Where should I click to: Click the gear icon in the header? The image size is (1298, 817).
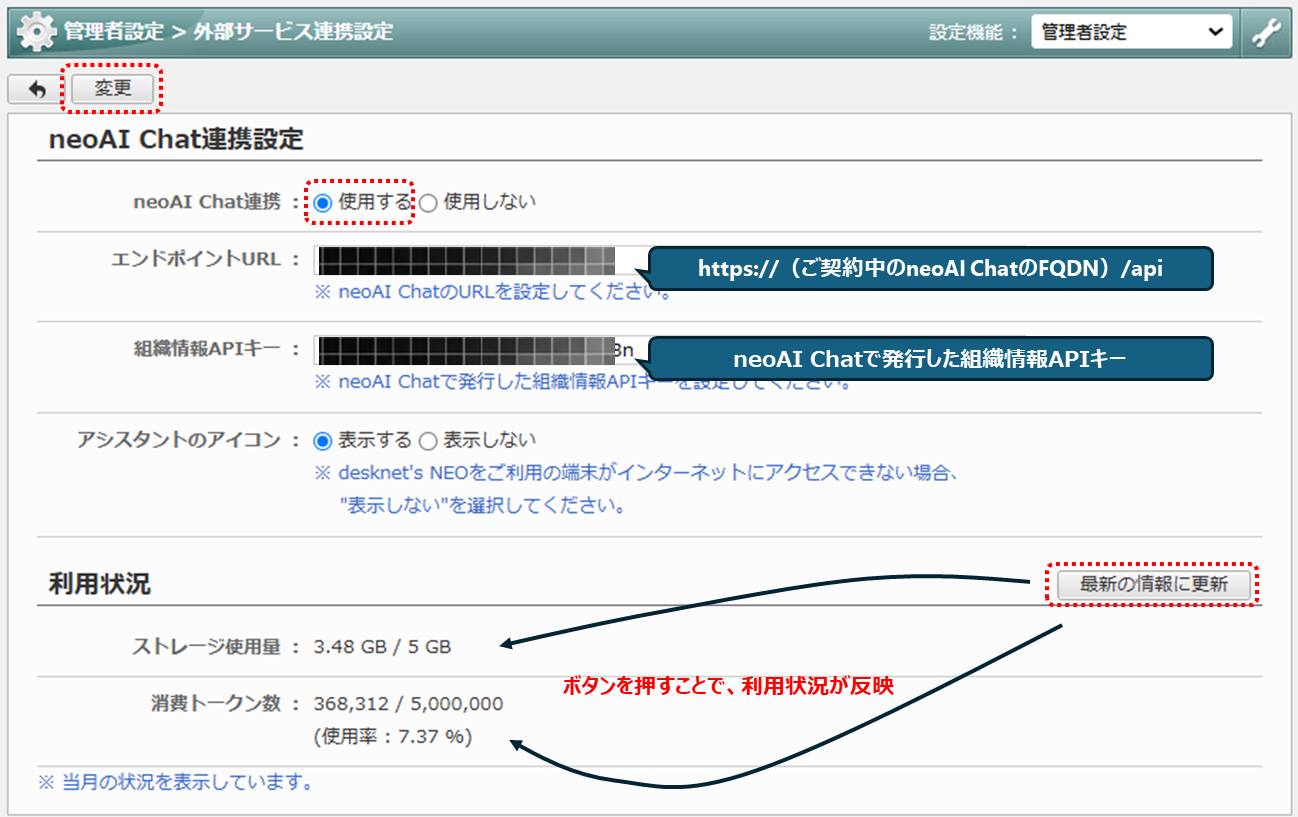click(x=37, y=32)
